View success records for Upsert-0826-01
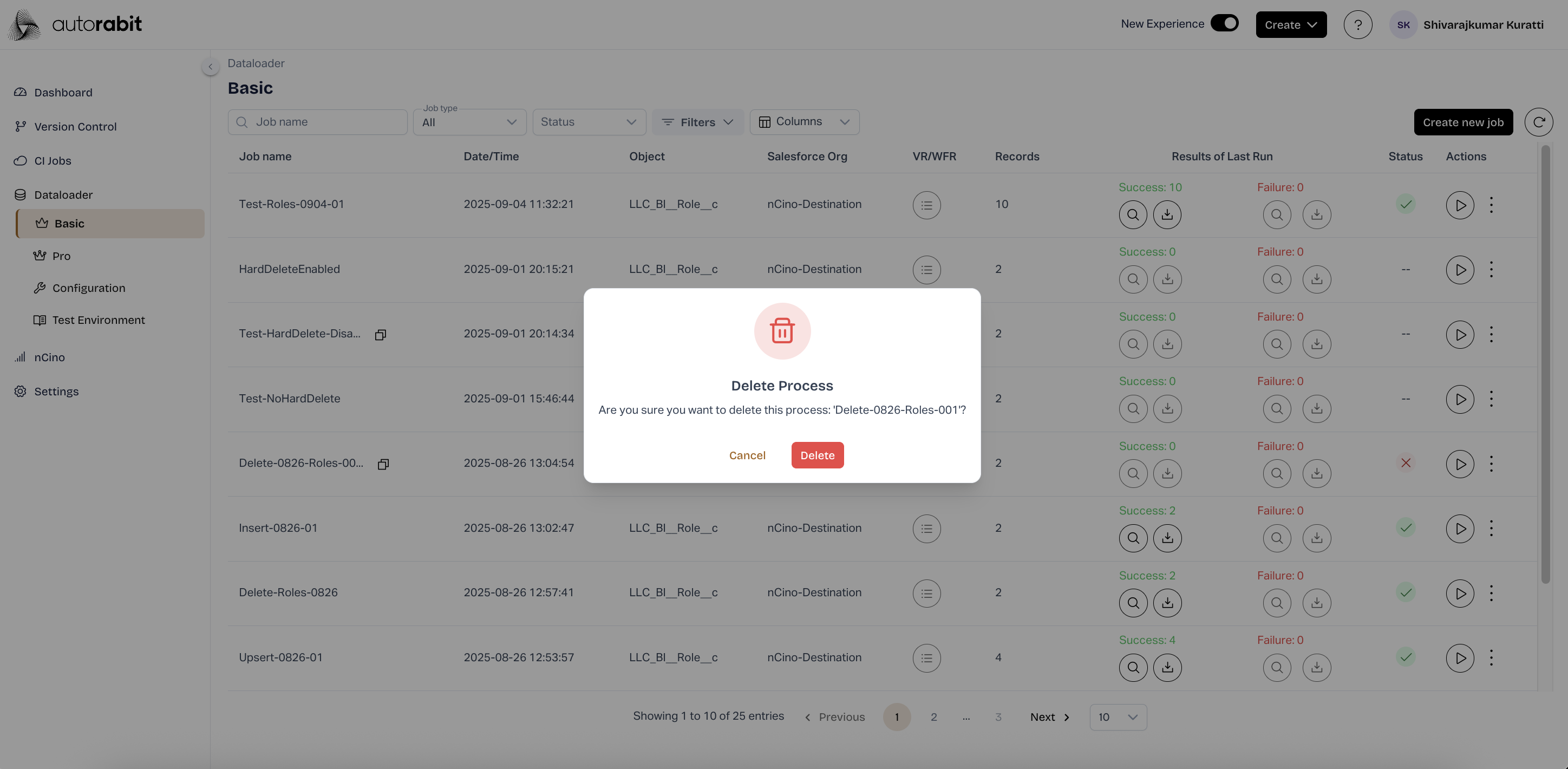The width and height of the screenshot is (1568, 769). [1132, 668]
